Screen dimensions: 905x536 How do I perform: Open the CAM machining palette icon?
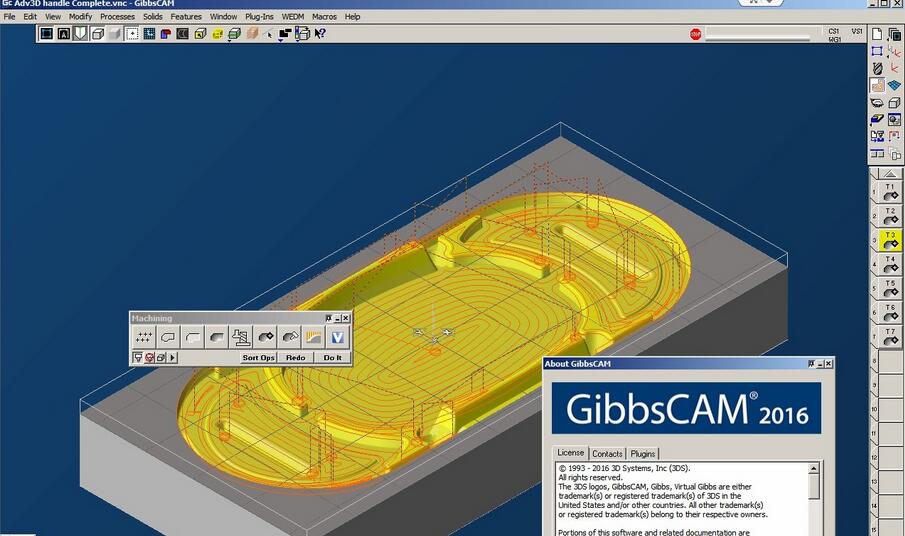coord(877,85)
